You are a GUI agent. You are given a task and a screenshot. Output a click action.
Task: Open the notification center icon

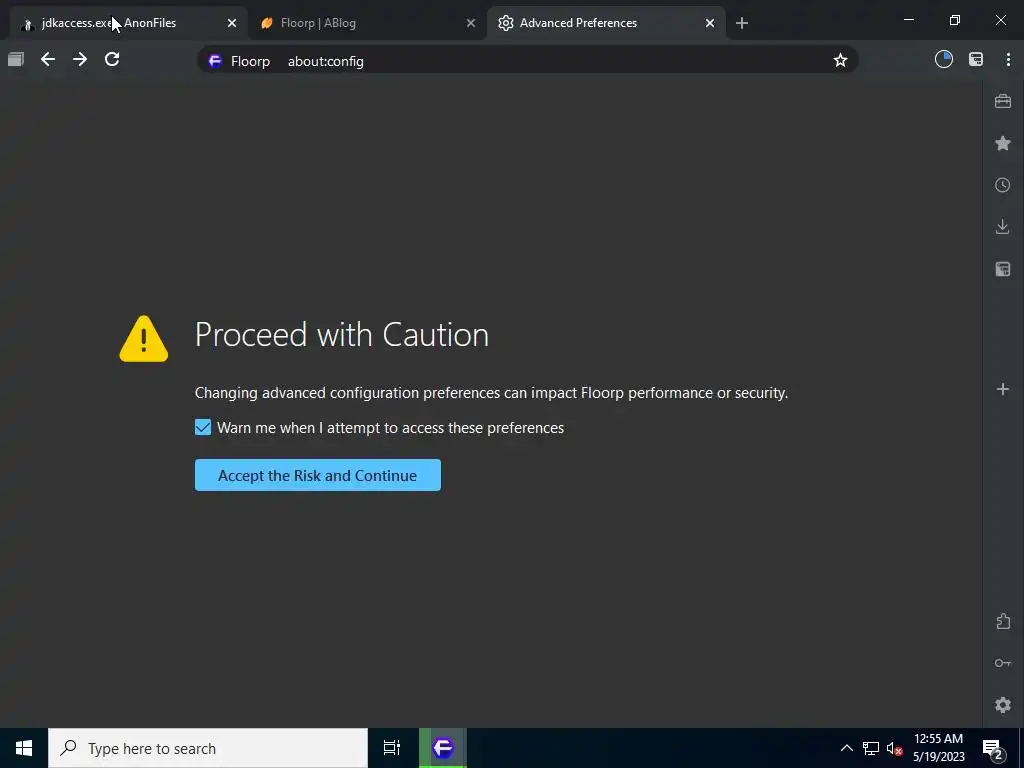pos(993,748)
